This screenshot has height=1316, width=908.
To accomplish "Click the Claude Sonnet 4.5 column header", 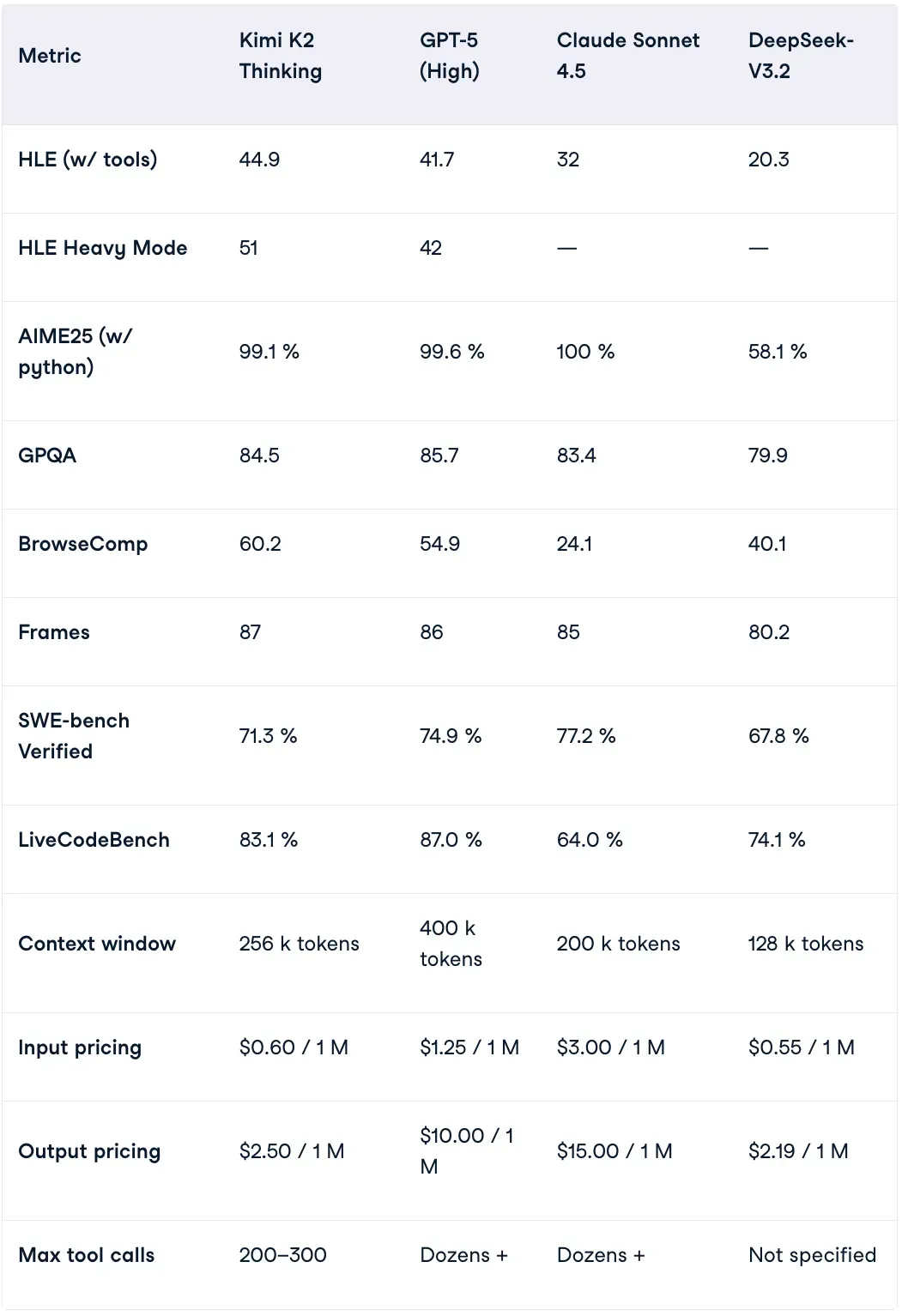I will [x=627, y=56].
